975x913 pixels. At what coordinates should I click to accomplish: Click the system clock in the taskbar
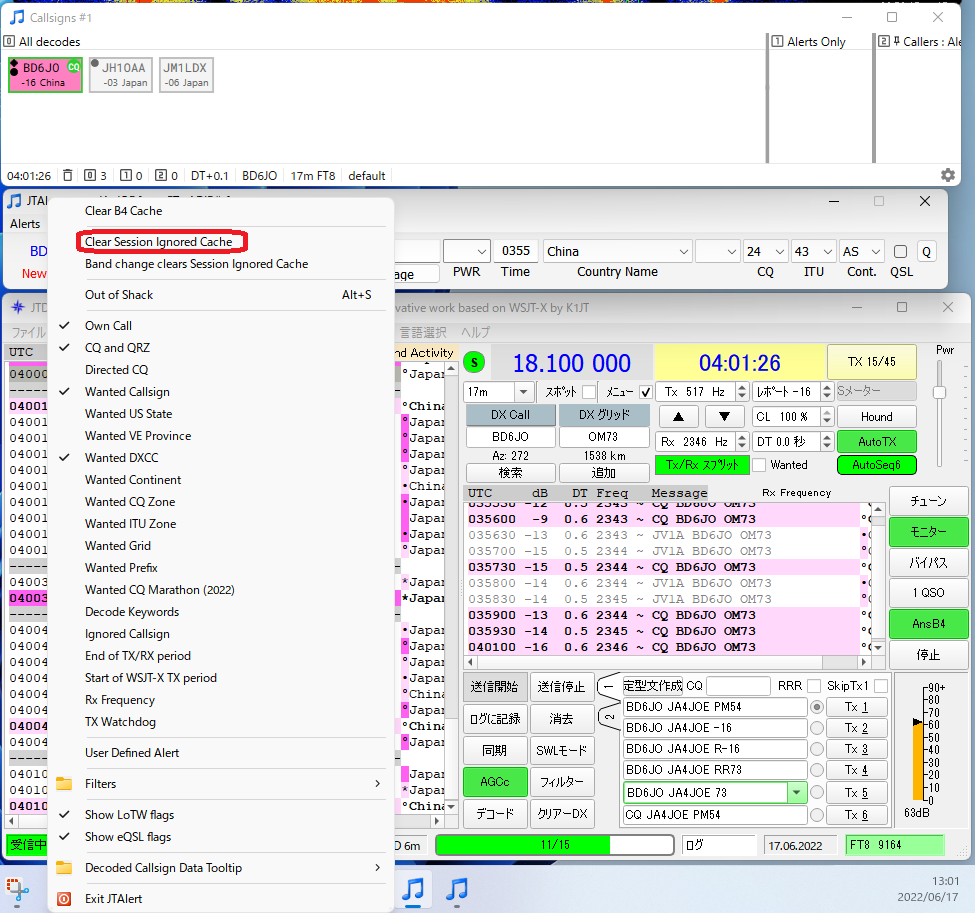(x=927, y=889)
